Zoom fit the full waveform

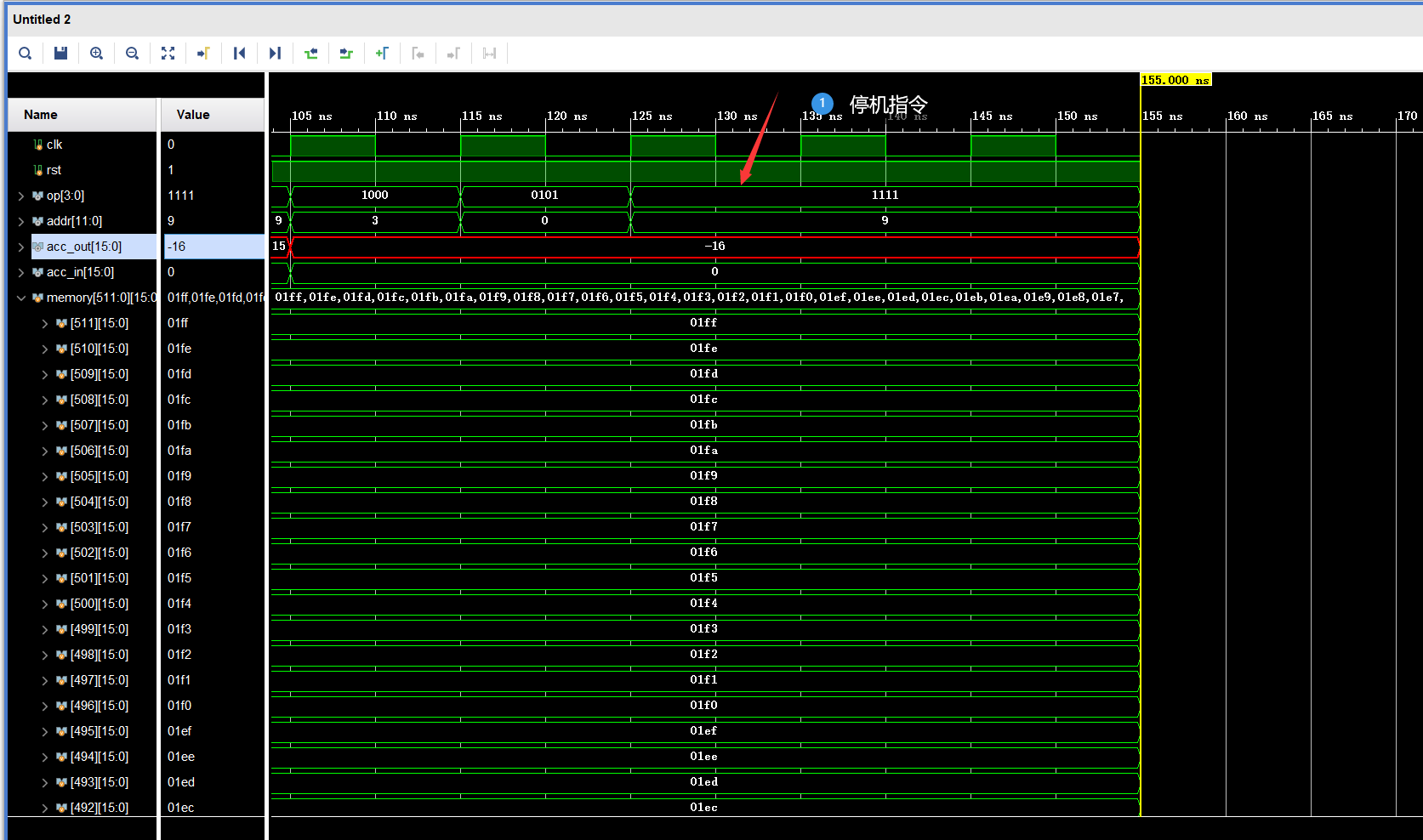[x=168, y=54]
